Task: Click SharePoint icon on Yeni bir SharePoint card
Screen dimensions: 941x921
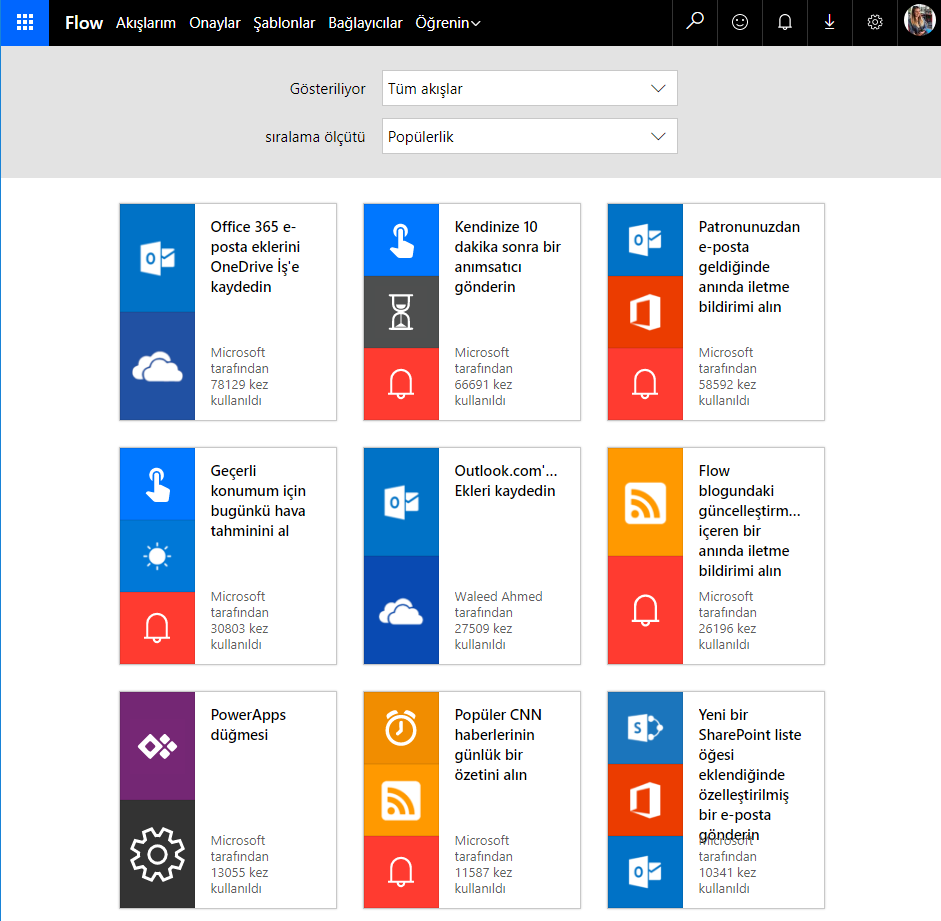Action: [645, 728]
